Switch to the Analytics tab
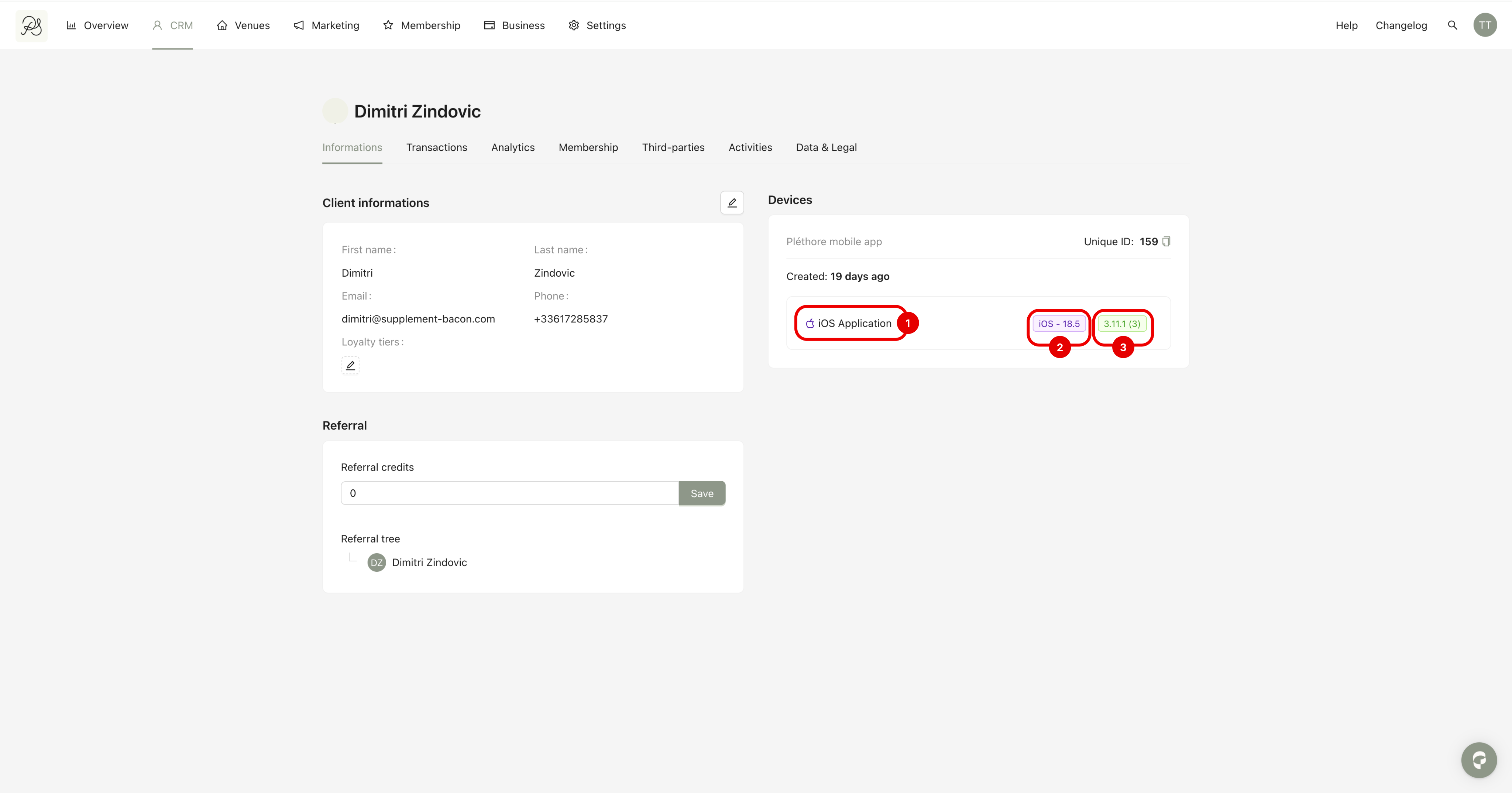This screenshot has width=1512, height=793. (x=512, y=147)
